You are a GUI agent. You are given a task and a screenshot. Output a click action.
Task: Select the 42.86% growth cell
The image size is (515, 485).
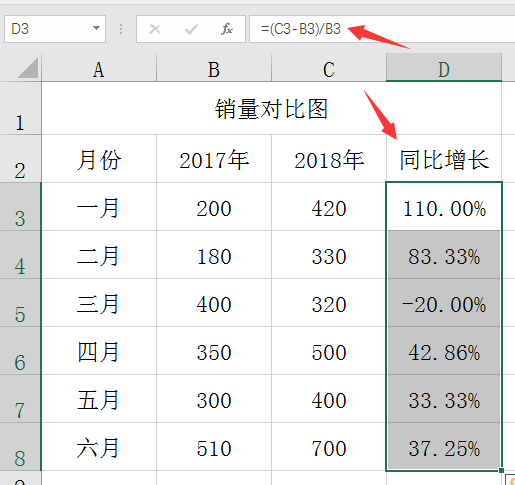point(444,350)
